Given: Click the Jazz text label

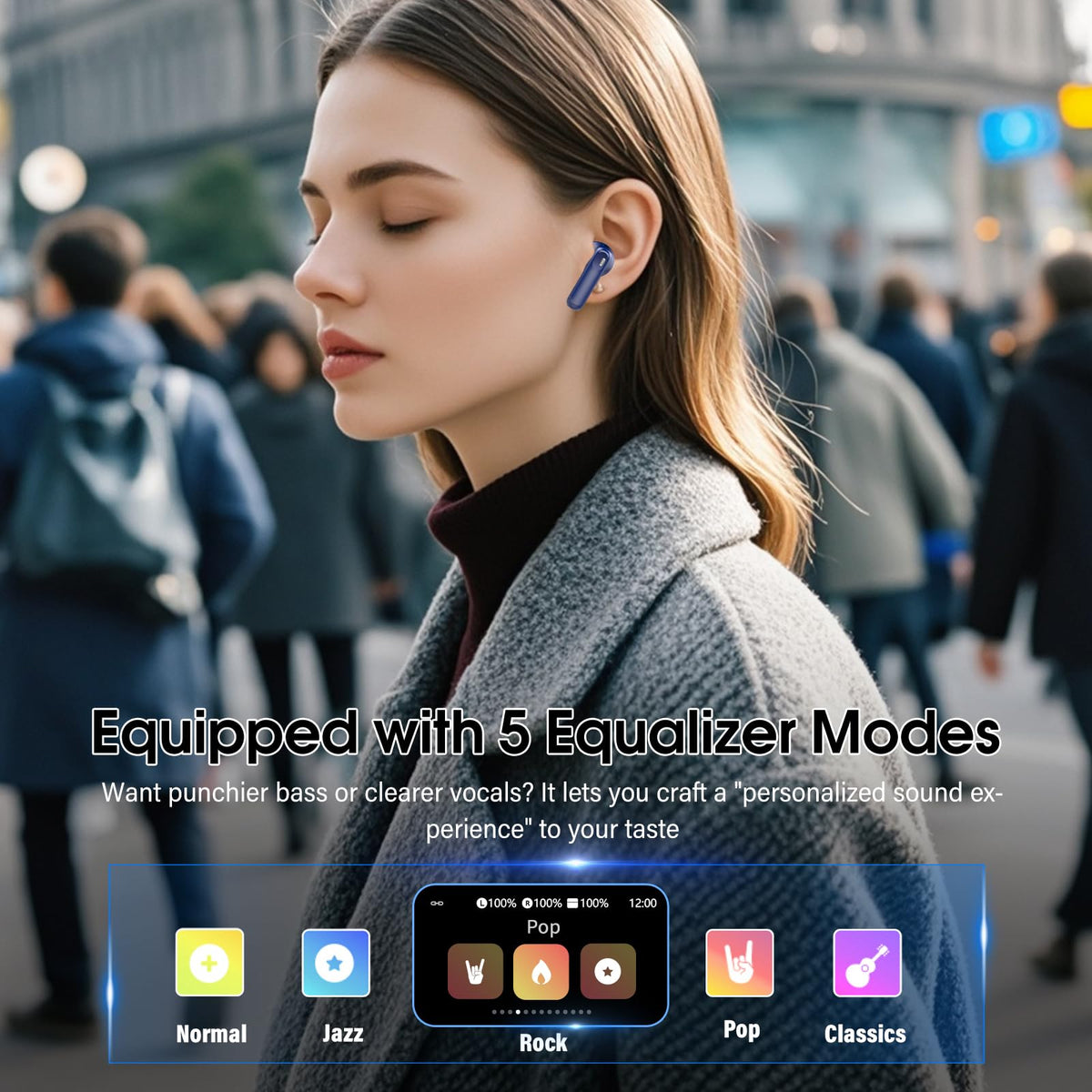Looking at the screenshot, I should pos(343,1034).
